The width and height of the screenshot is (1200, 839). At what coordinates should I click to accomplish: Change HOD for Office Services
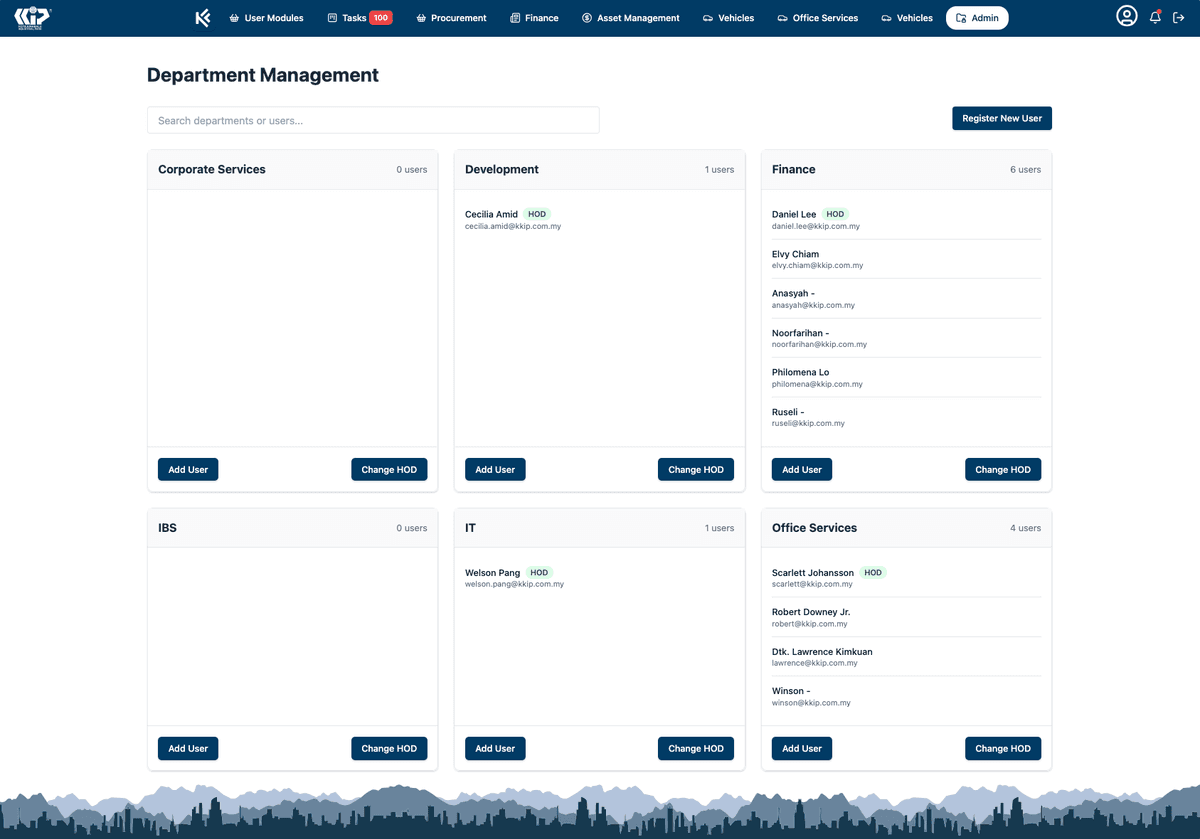pyautogui.click(x=1002, y=748)
